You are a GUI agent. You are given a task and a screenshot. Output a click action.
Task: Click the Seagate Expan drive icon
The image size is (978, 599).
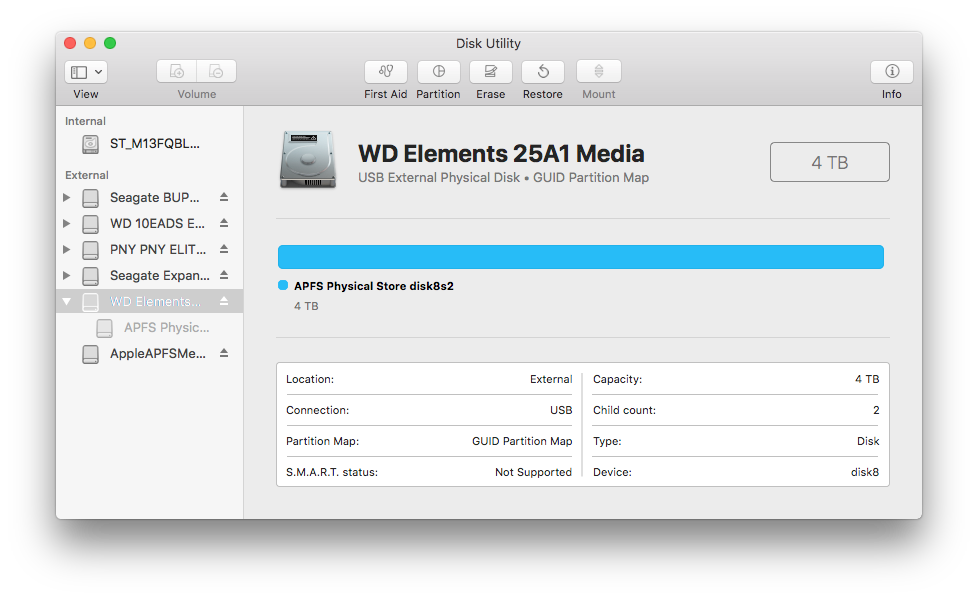pos(90,276)
